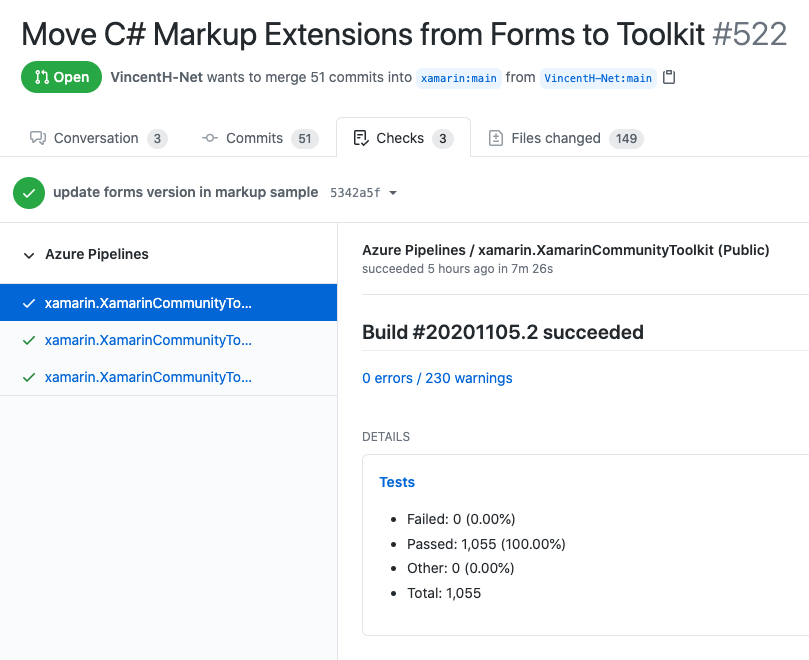Image resolution: width=809 pixels, height=660 pixels.
Task: Select the highlighted first xamarin.XamarinCommunityTo check
Action: 168,303
